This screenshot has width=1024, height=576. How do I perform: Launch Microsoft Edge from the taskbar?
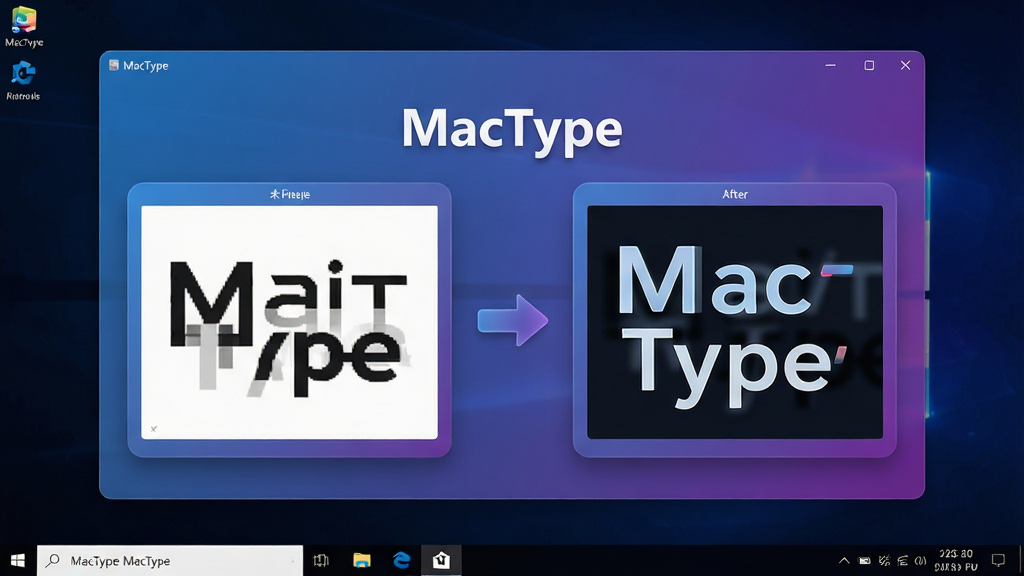point(402,560)
